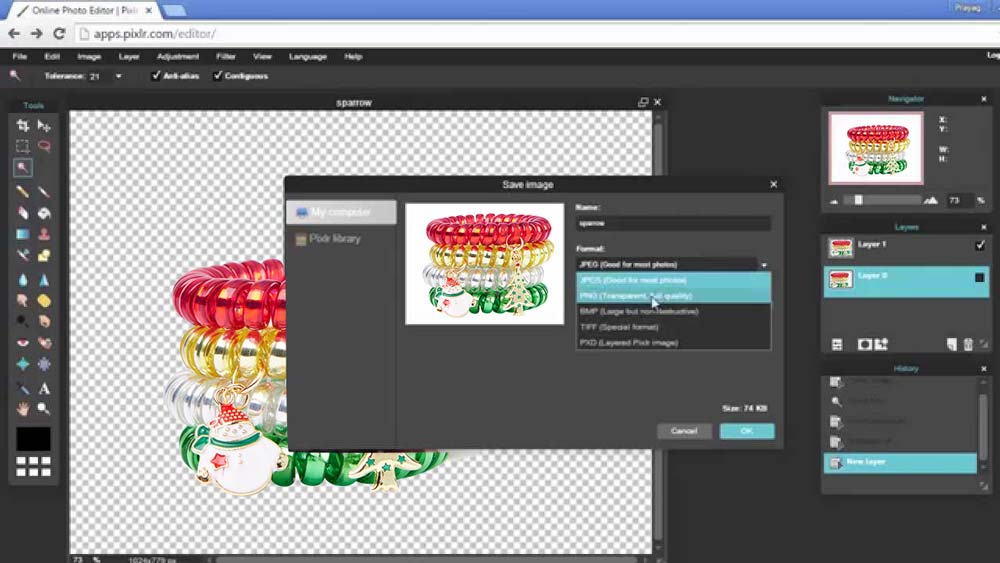Toggle Layer 0 visibility checkbox

pos(980,277)
